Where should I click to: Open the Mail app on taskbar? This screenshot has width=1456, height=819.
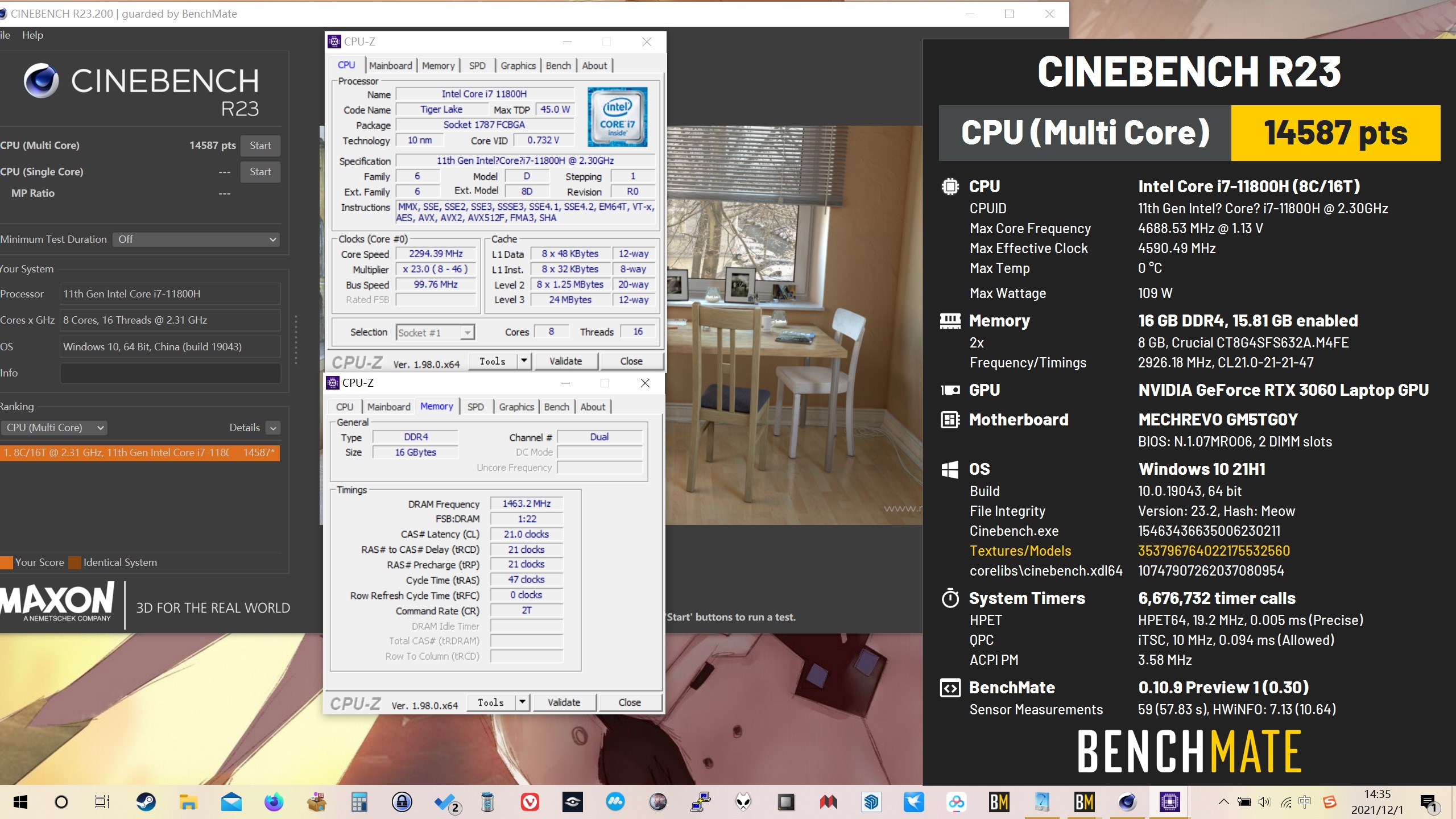coord(231,802)
